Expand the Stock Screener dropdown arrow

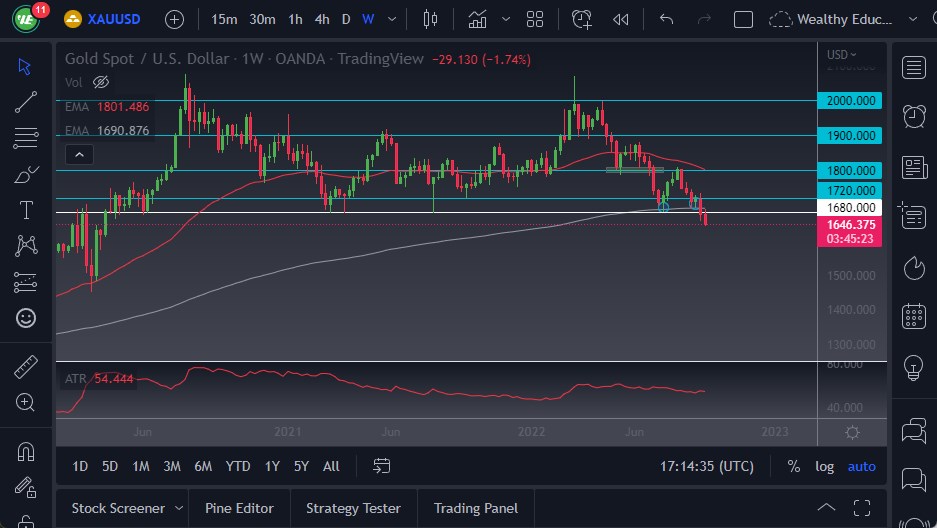(179, 508)
